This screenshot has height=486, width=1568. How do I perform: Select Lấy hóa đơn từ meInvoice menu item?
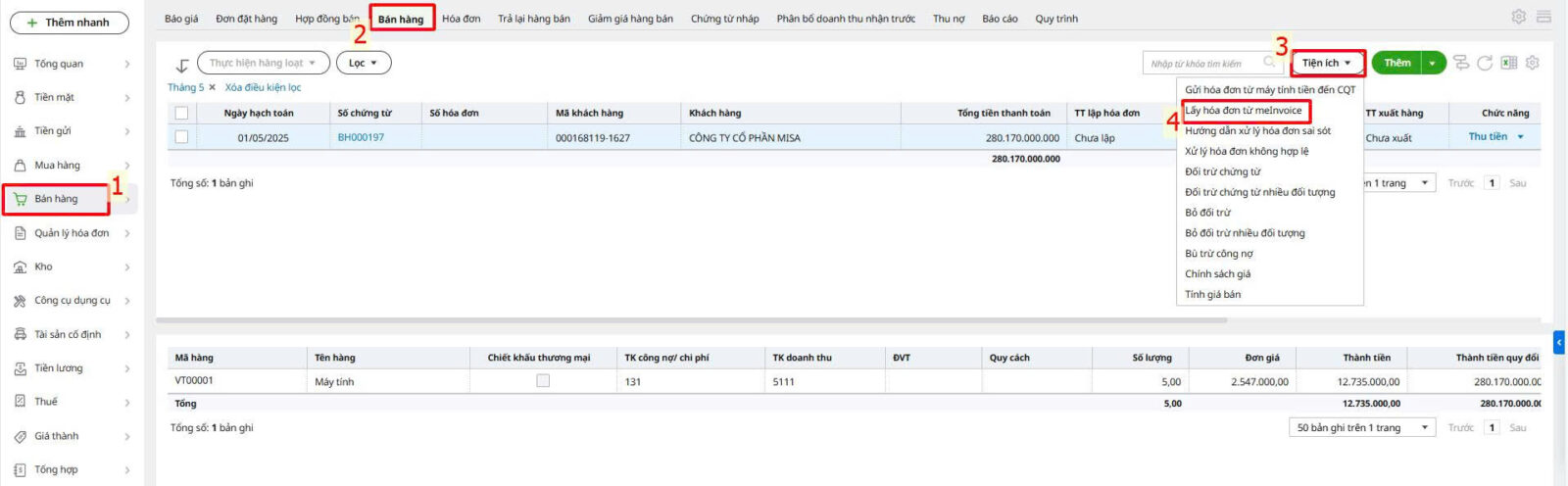[x=1244, y=110]
